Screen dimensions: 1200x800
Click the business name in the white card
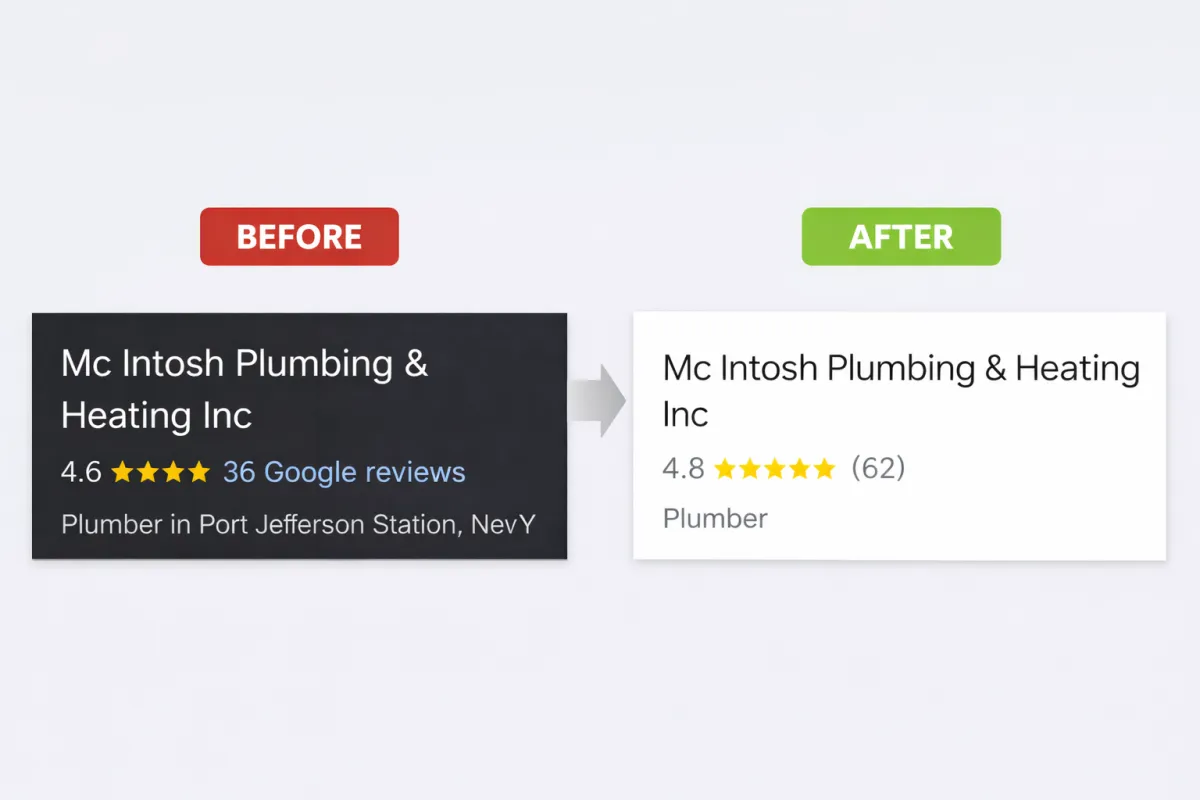coord(900,390)
